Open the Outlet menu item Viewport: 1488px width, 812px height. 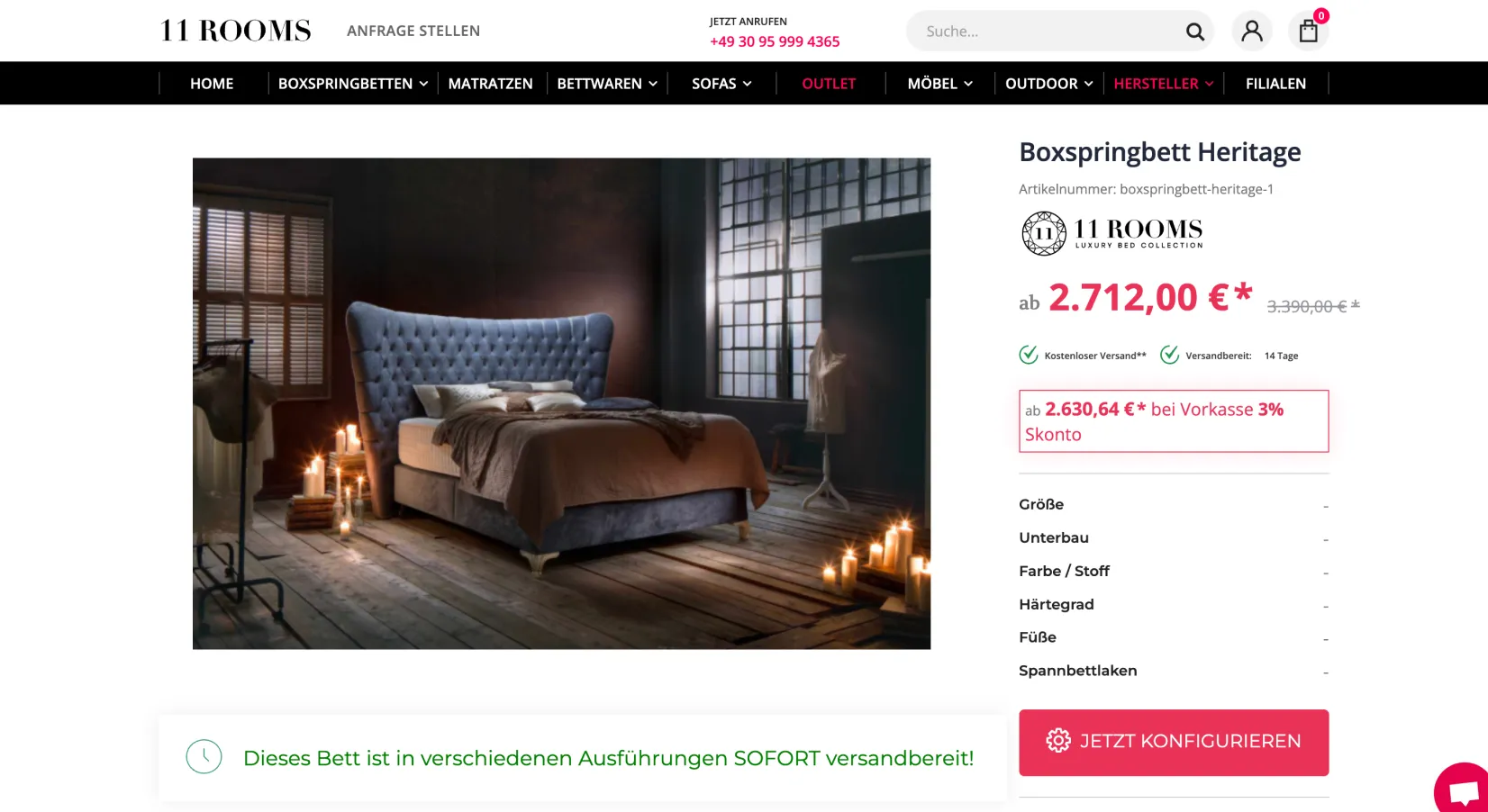[x=829, y=84]
